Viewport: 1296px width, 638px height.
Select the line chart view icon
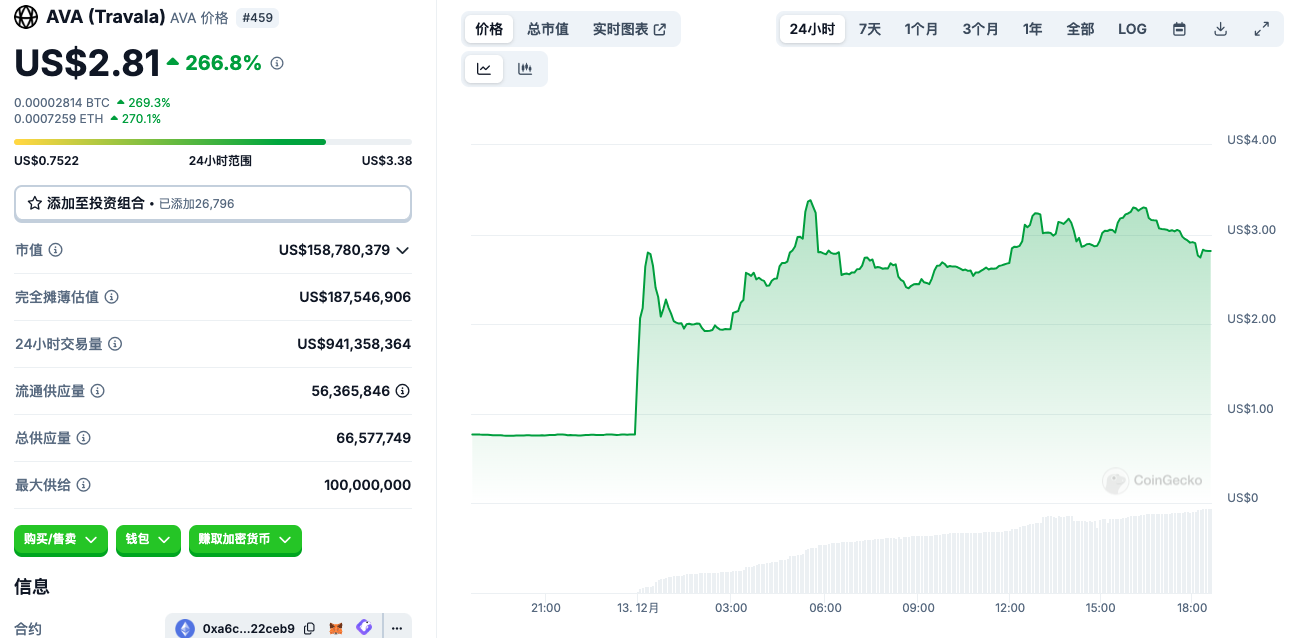(x=484, y=69)
